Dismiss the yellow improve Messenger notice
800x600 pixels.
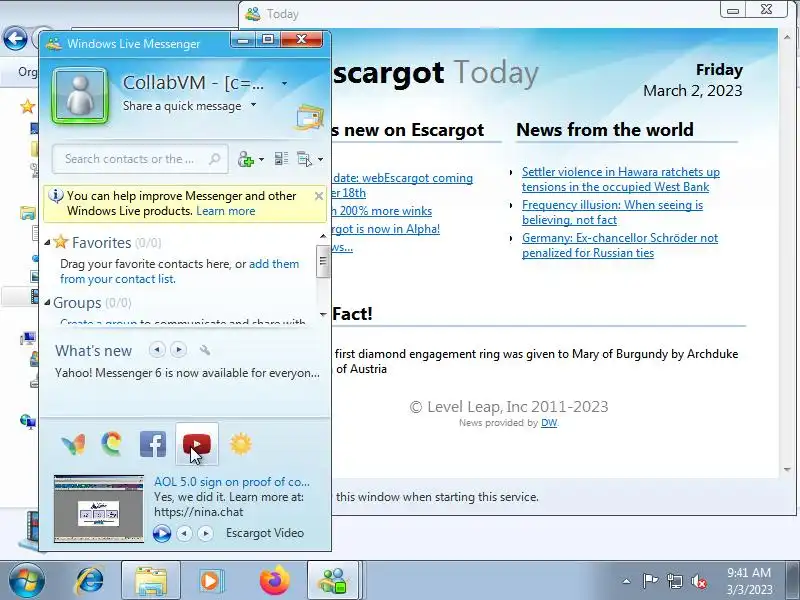click(319, 196)
